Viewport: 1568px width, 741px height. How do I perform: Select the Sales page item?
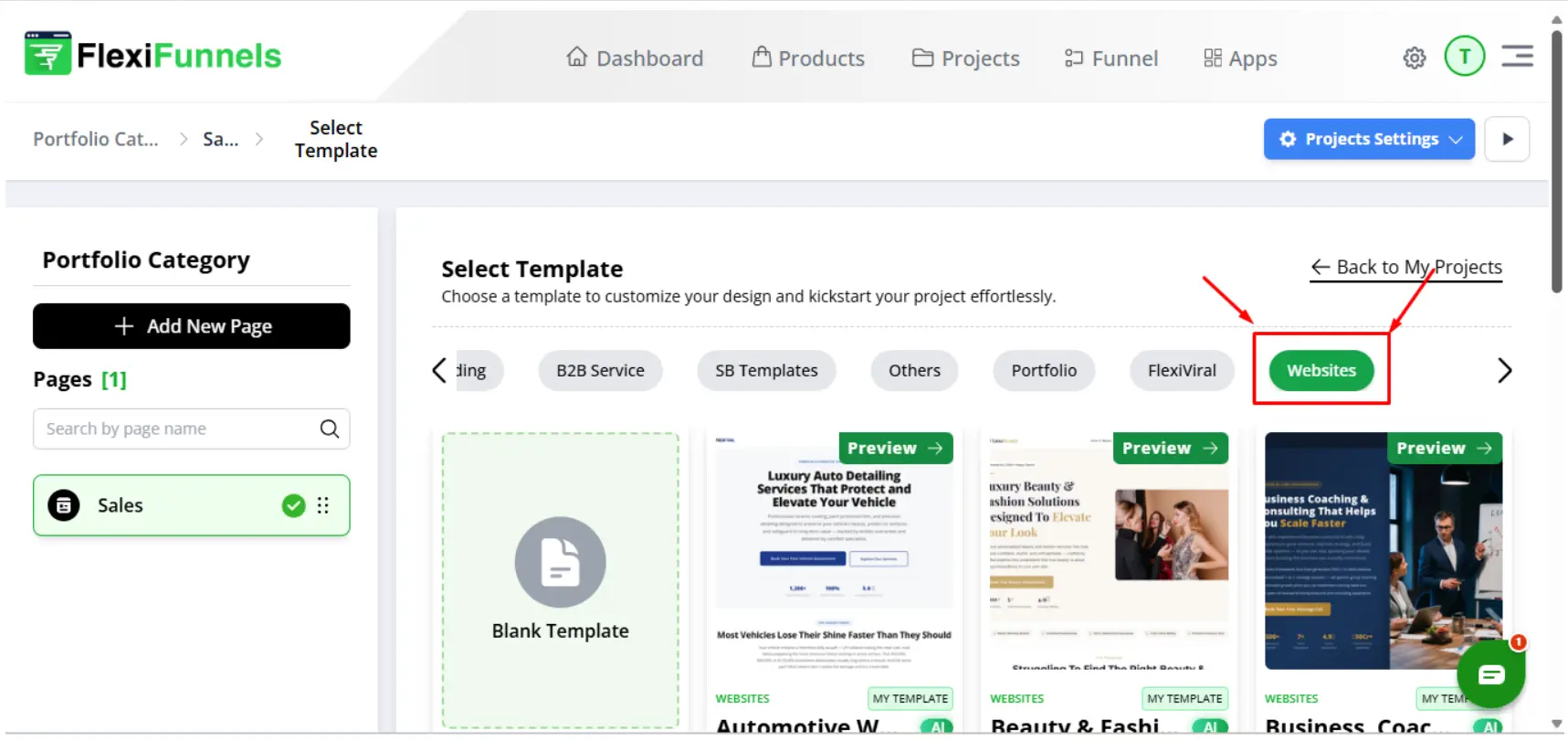(192, 505)
